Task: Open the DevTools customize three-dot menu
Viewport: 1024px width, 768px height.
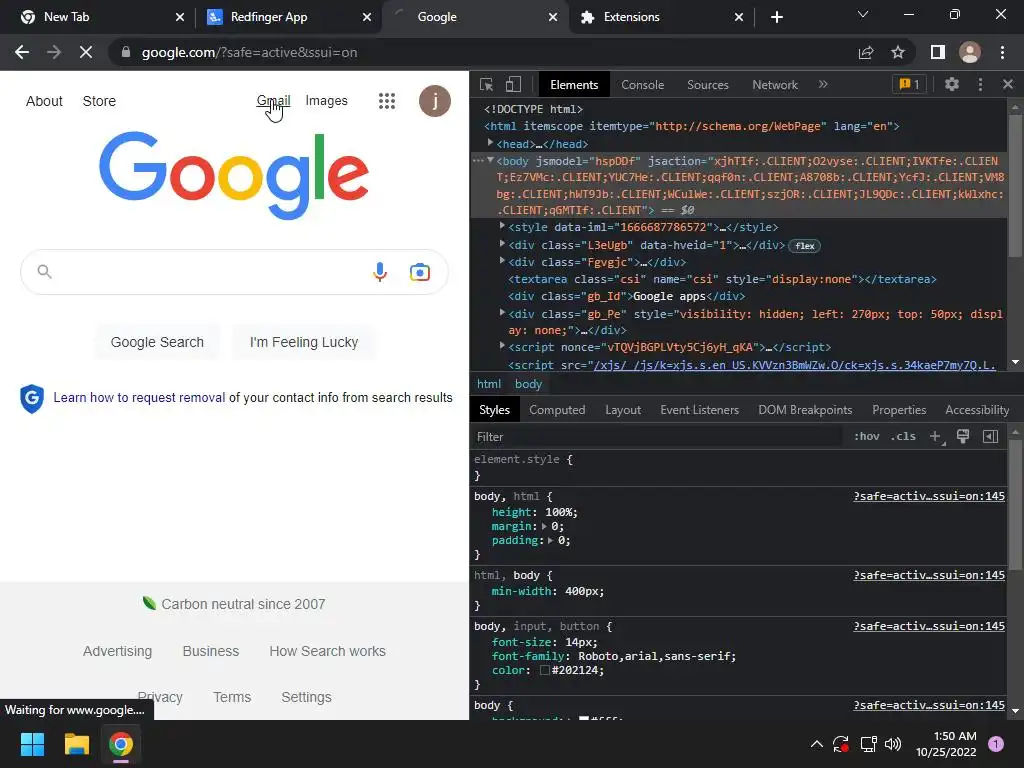Action: [980, 84]
